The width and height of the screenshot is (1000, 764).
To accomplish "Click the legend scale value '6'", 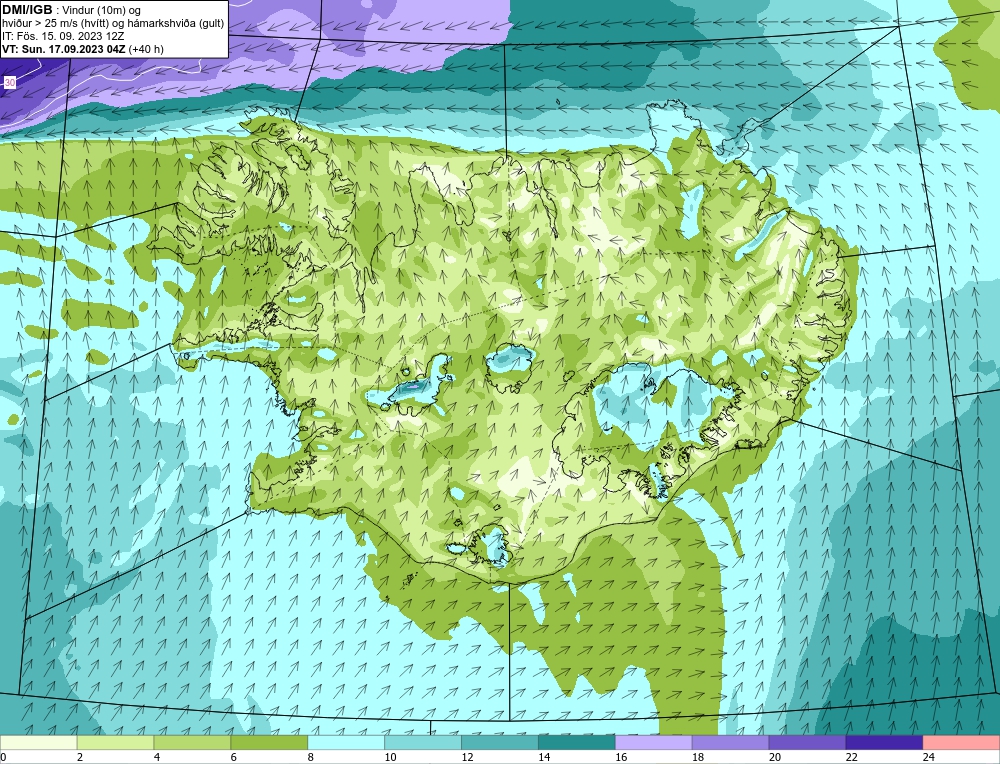I will pyautogui.click(x=233, y=757).
